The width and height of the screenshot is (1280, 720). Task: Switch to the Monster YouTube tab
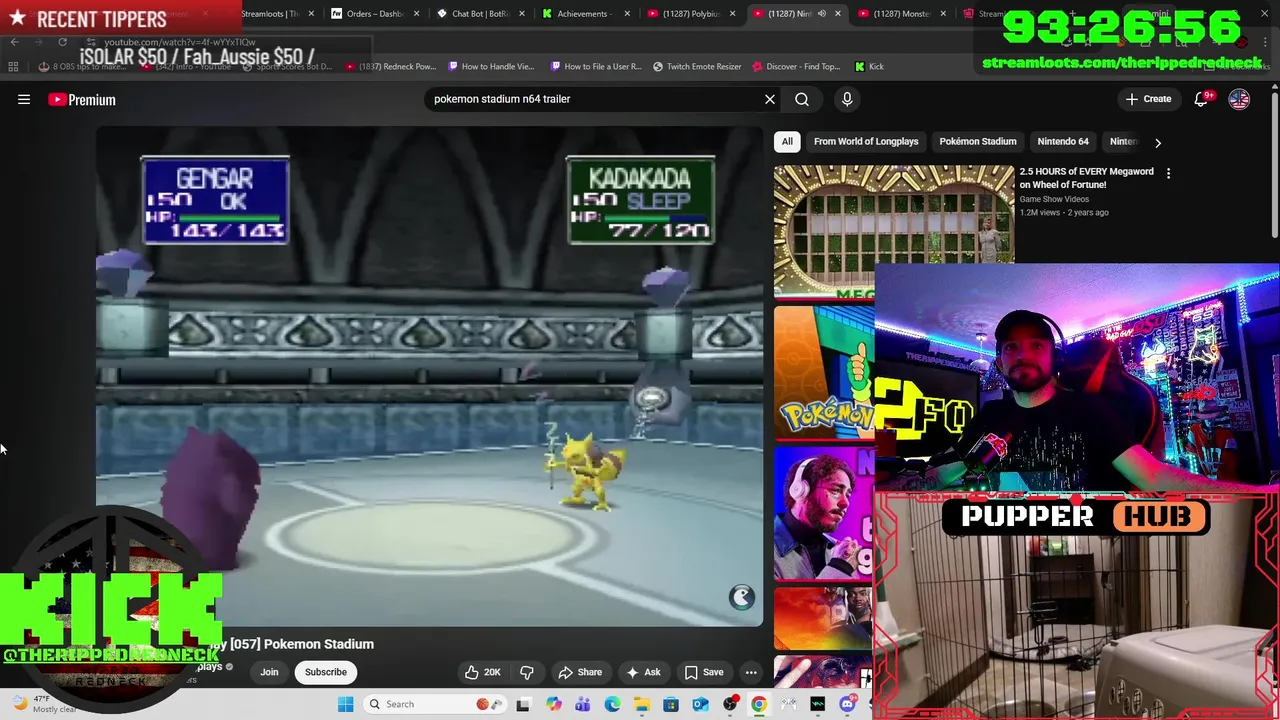[901, 14]
